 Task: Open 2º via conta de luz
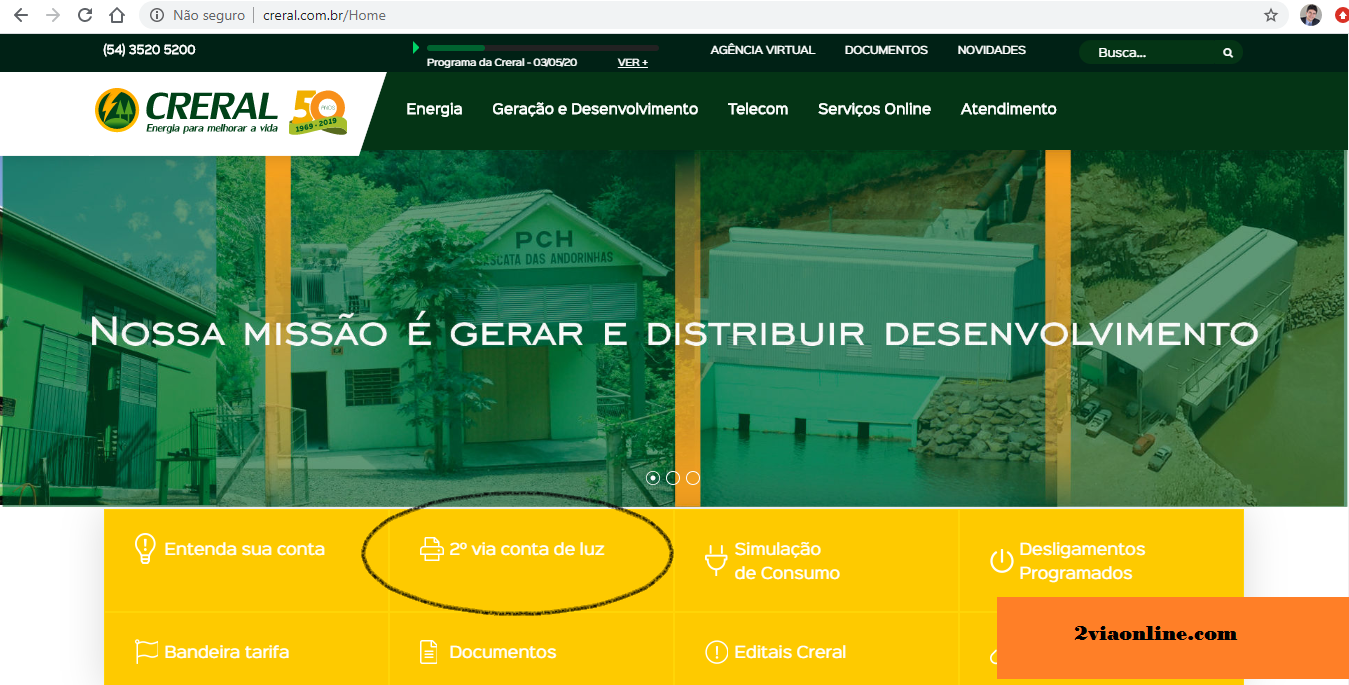click(527, 549)
